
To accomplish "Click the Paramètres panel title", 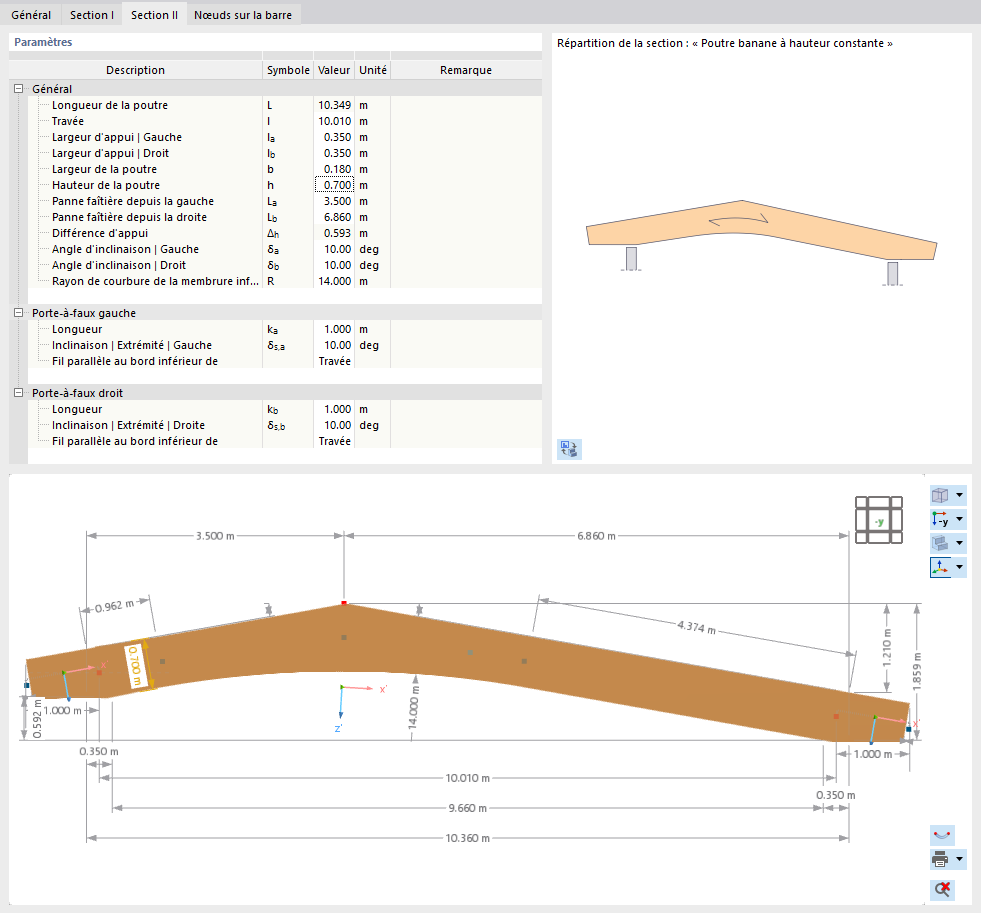I will point(43,42).
